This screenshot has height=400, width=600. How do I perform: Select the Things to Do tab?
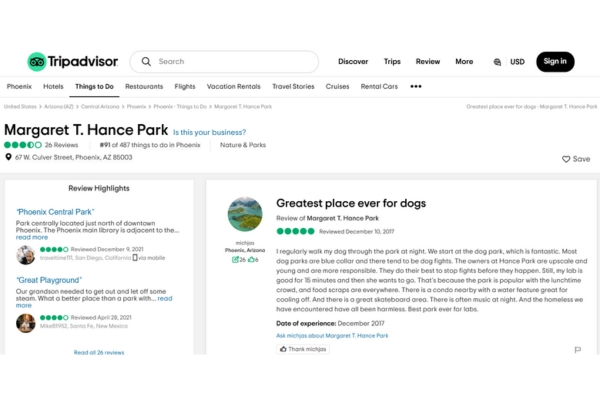pos(94,87)
